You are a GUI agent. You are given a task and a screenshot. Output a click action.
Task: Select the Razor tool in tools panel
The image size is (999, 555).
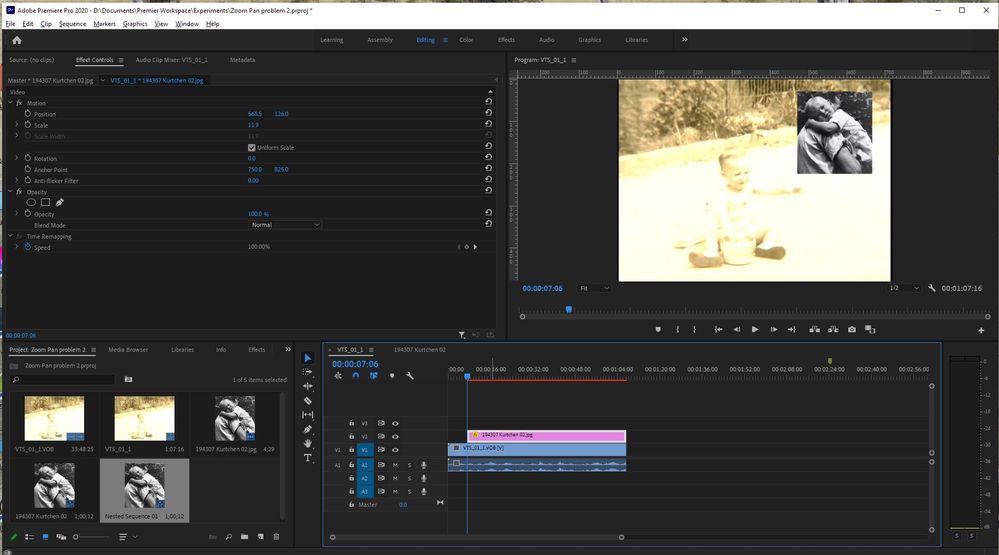pyautogui.click(x=308, y=400)
